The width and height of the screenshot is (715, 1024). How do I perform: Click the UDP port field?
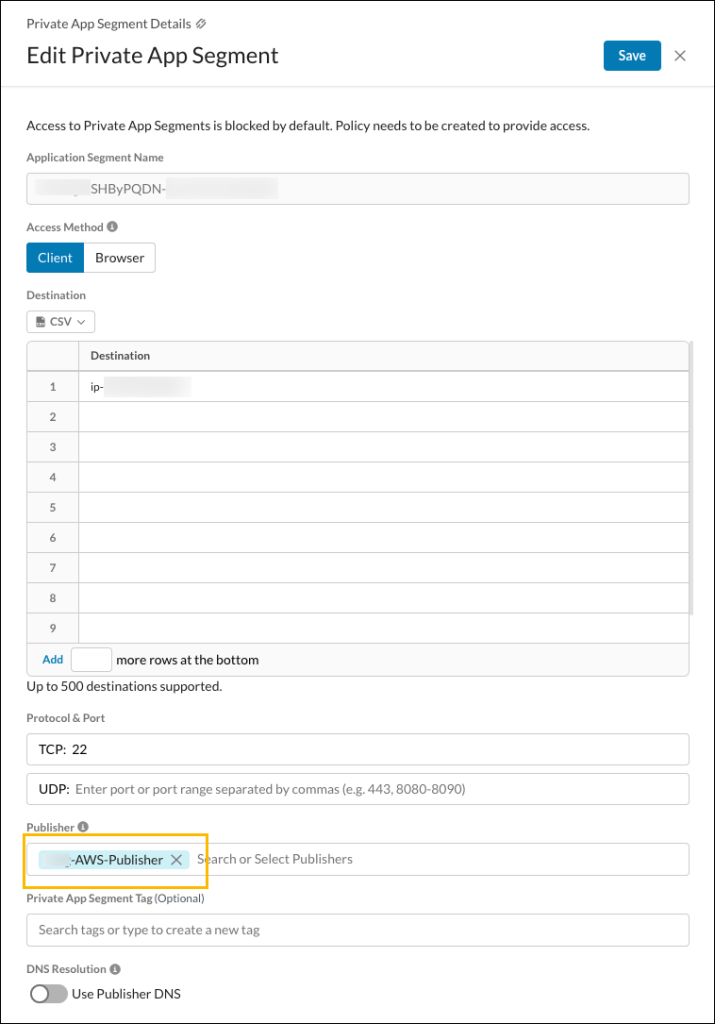point(358,790)
